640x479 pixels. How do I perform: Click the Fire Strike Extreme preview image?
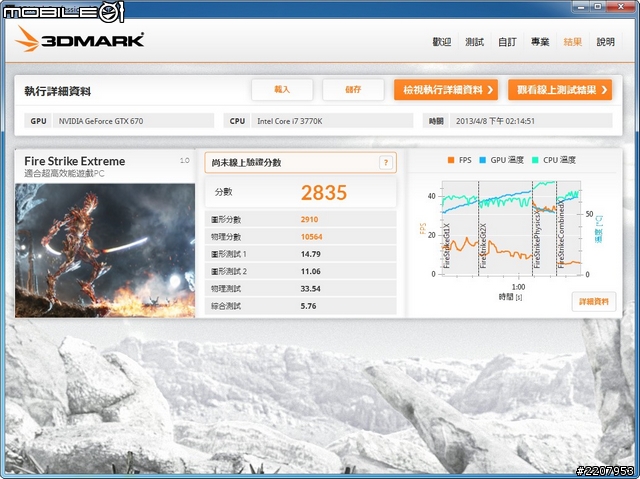point(105,250)
